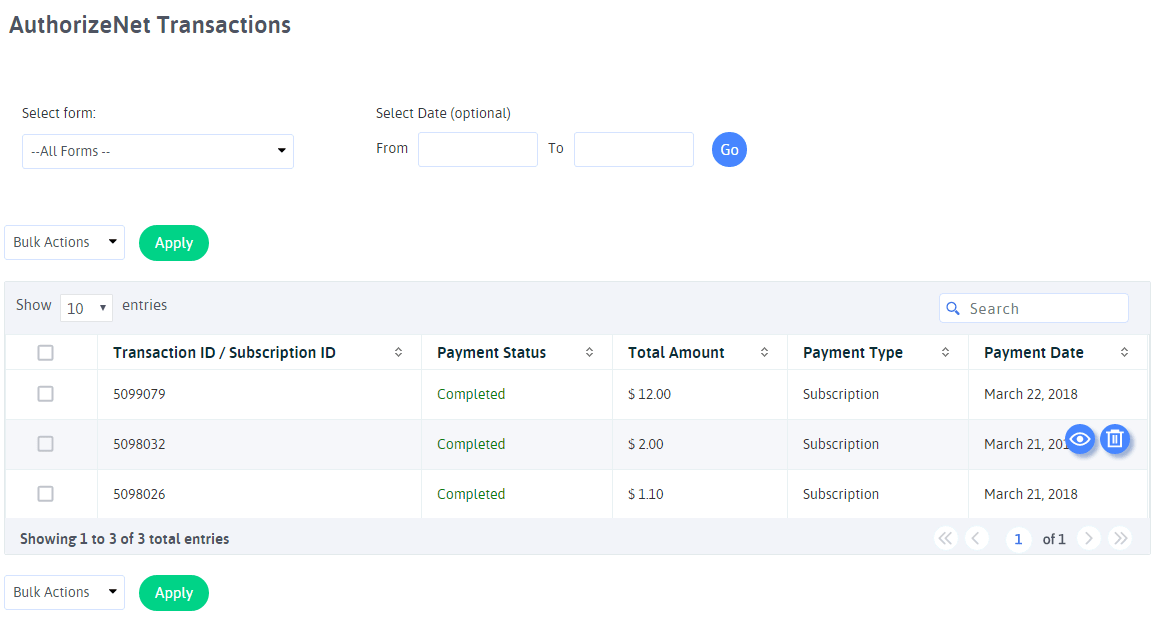This screenshot has width=1163, height=627.
Task: Select page 1 in pagination
Action: (x=1018, y=538)
